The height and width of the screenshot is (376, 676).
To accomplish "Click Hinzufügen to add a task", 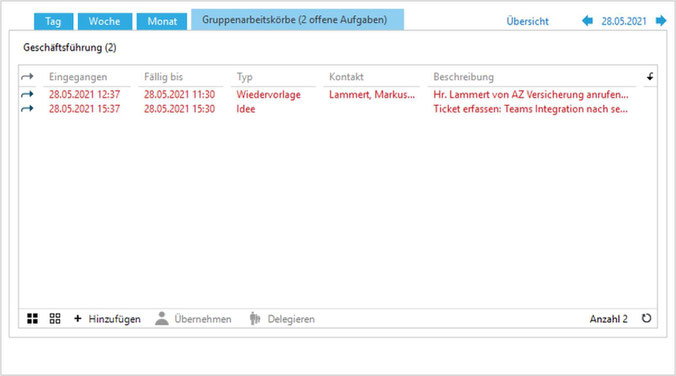I will [107, 319].
